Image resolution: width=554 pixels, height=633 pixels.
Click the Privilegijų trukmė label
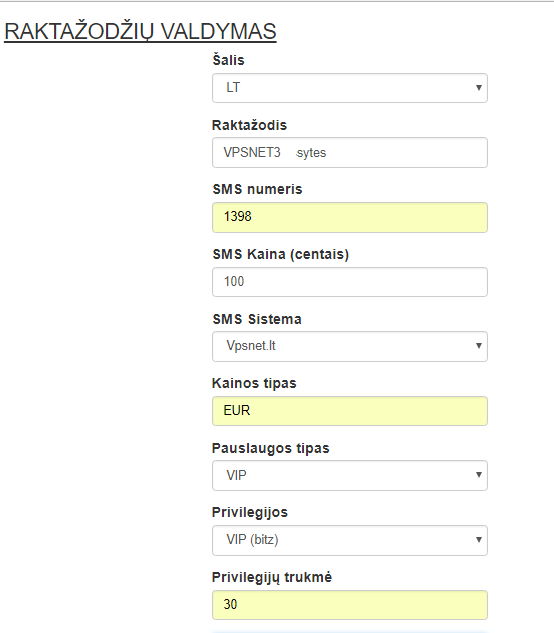(x=272, y=577)
